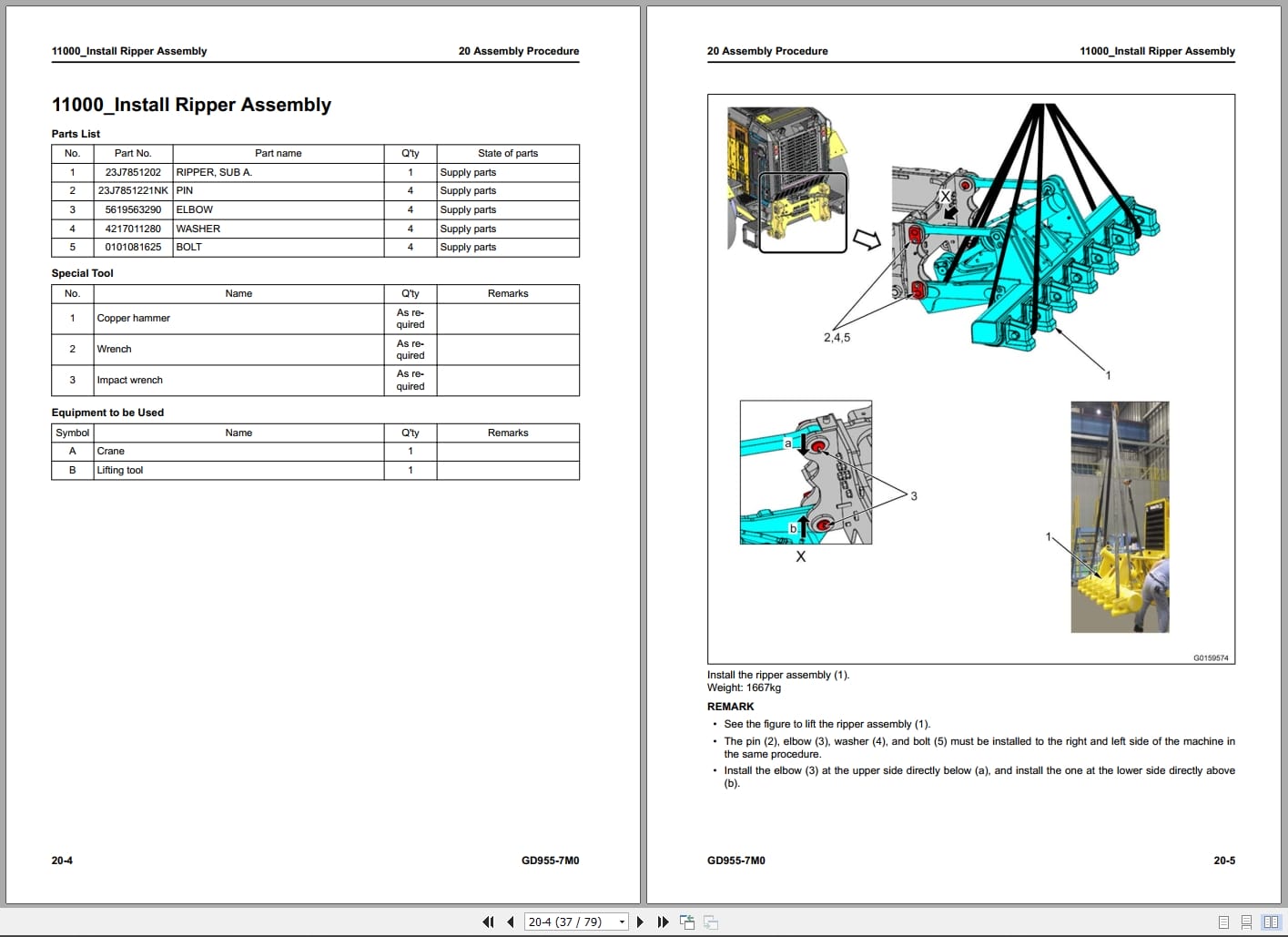The width and height of the screenshot is (1288, 937).
Task: Click the "WASHER" part name cell
Action: pyautogui.click(x=279, y=229)
